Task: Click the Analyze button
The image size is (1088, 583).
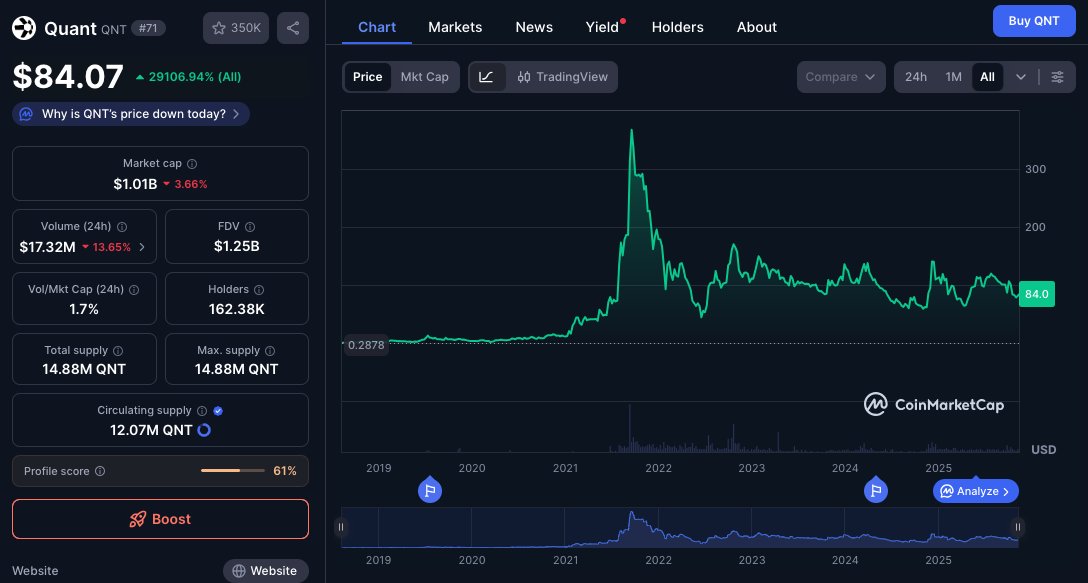Action: (x=976, y=491)
